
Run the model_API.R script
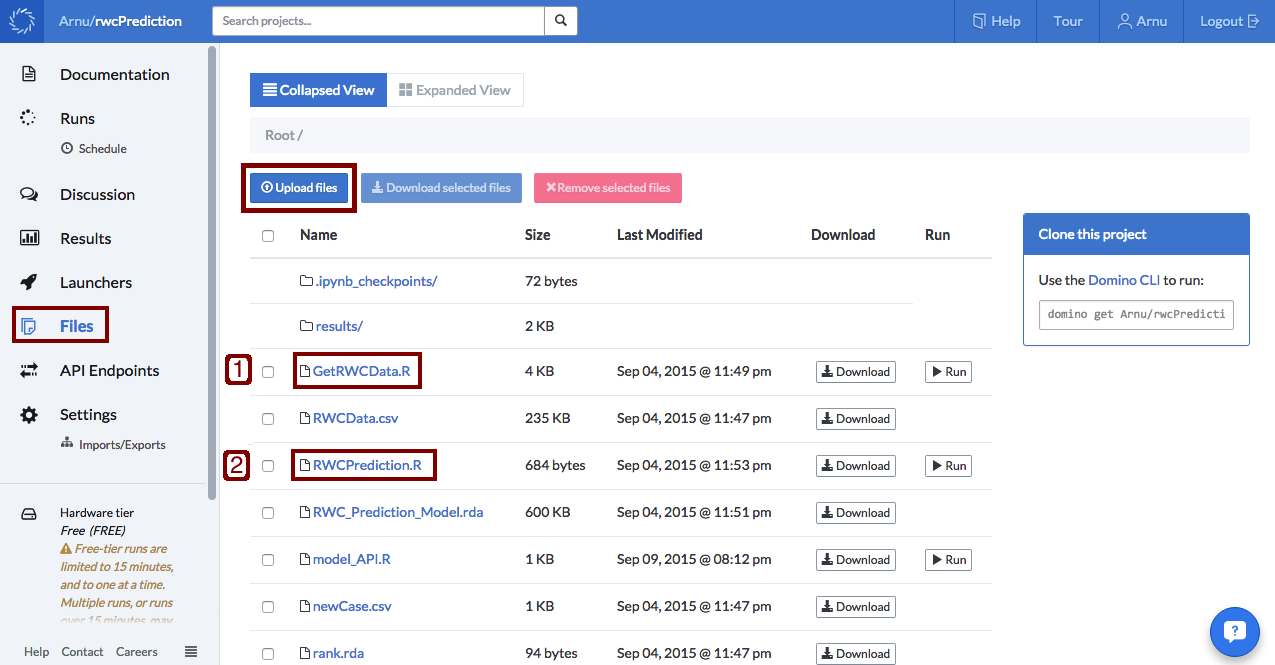point(947,559)
